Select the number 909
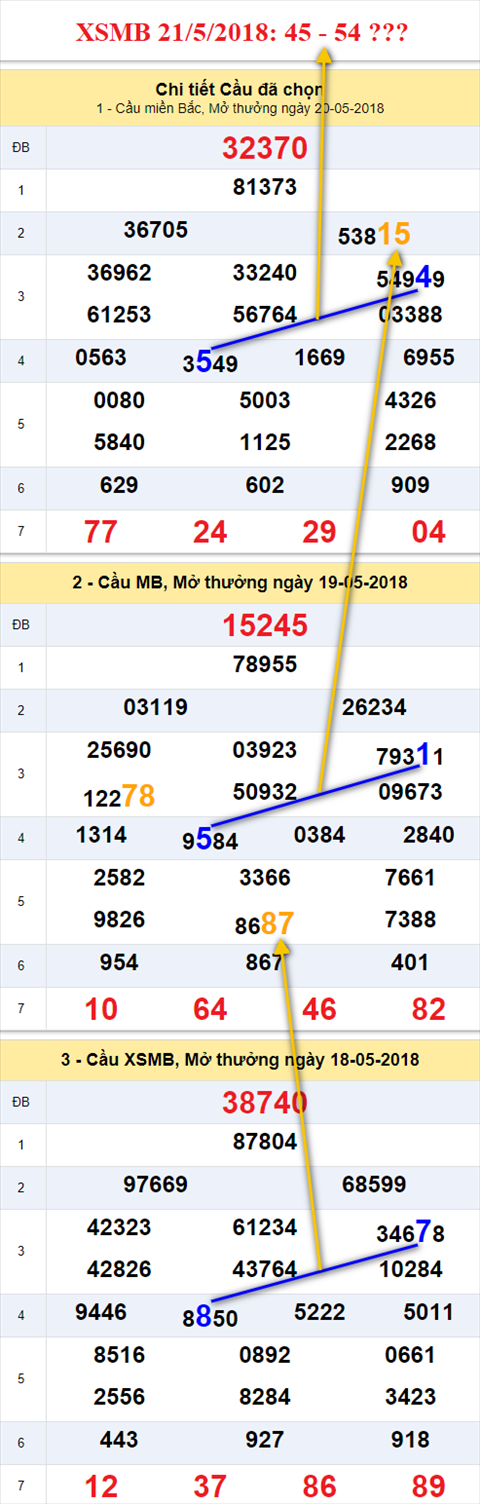 pyautogui.click(x=410, y=485)
